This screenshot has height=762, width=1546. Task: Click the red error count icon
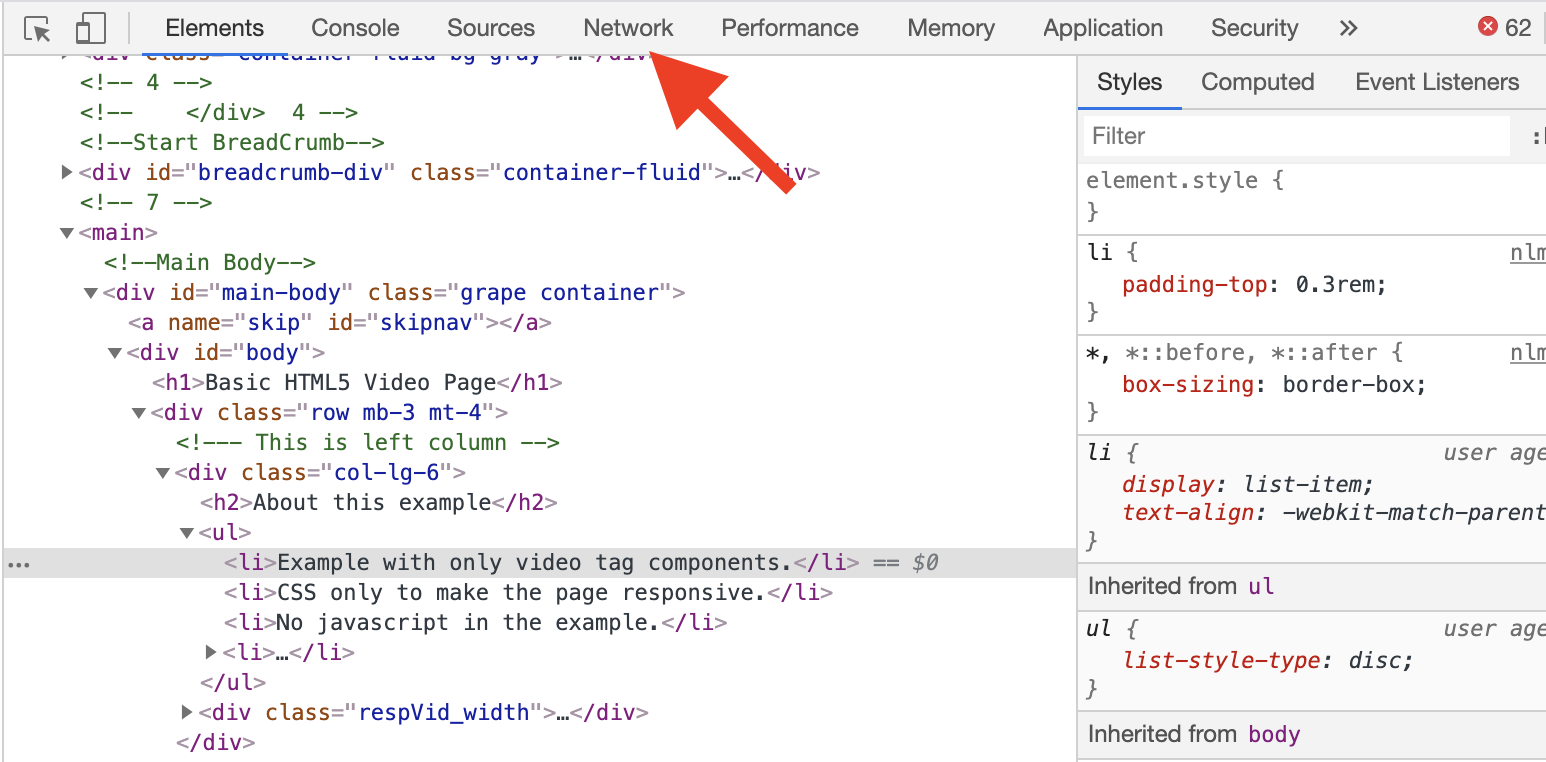(x=1488, y=27)
